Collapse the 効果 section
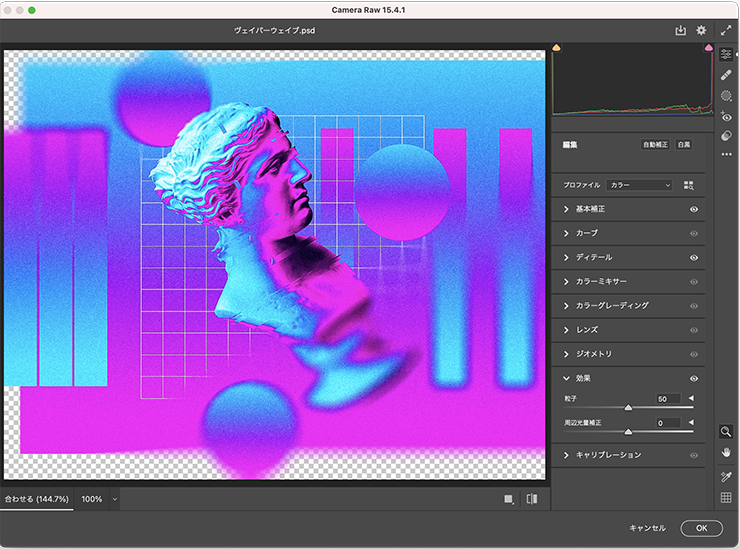 point(566,378)
